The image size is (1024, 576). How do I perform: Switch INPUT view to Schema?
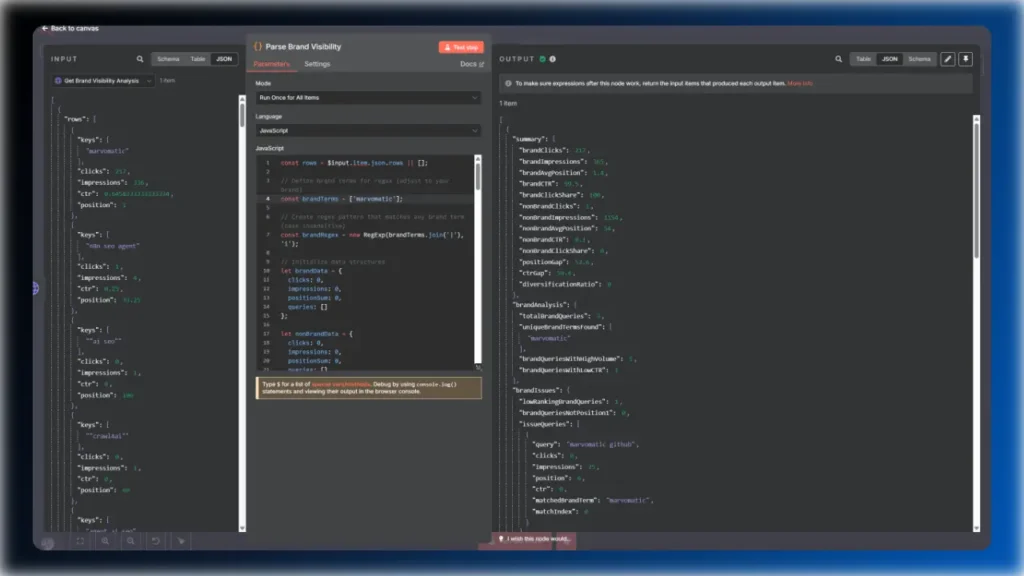pyautogui.click(x=168, y=59)
